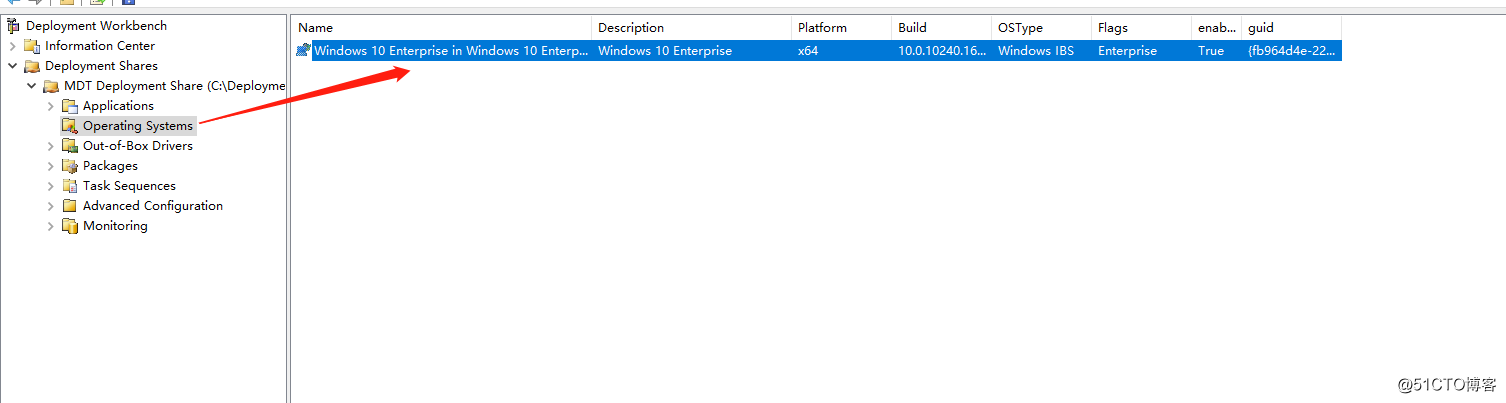Sort by the Description column header

[x=691, y=28]
